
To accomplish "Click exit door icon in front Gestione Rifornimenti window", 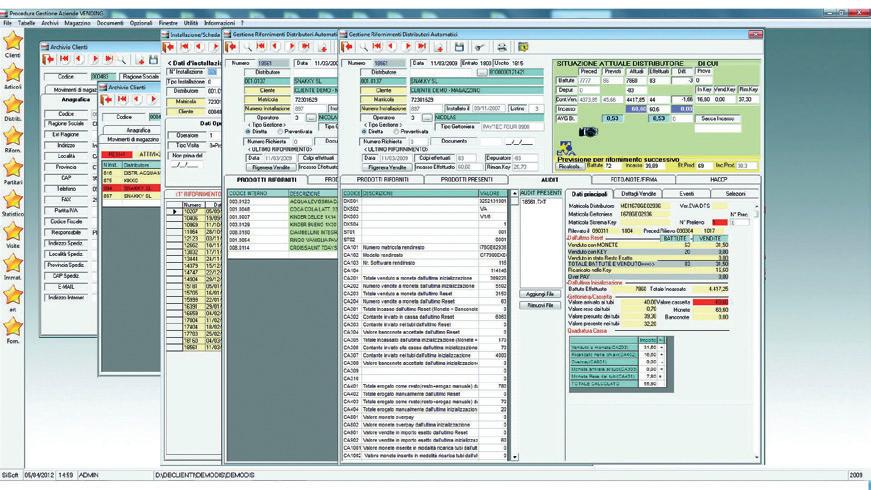I will [348, 47].
